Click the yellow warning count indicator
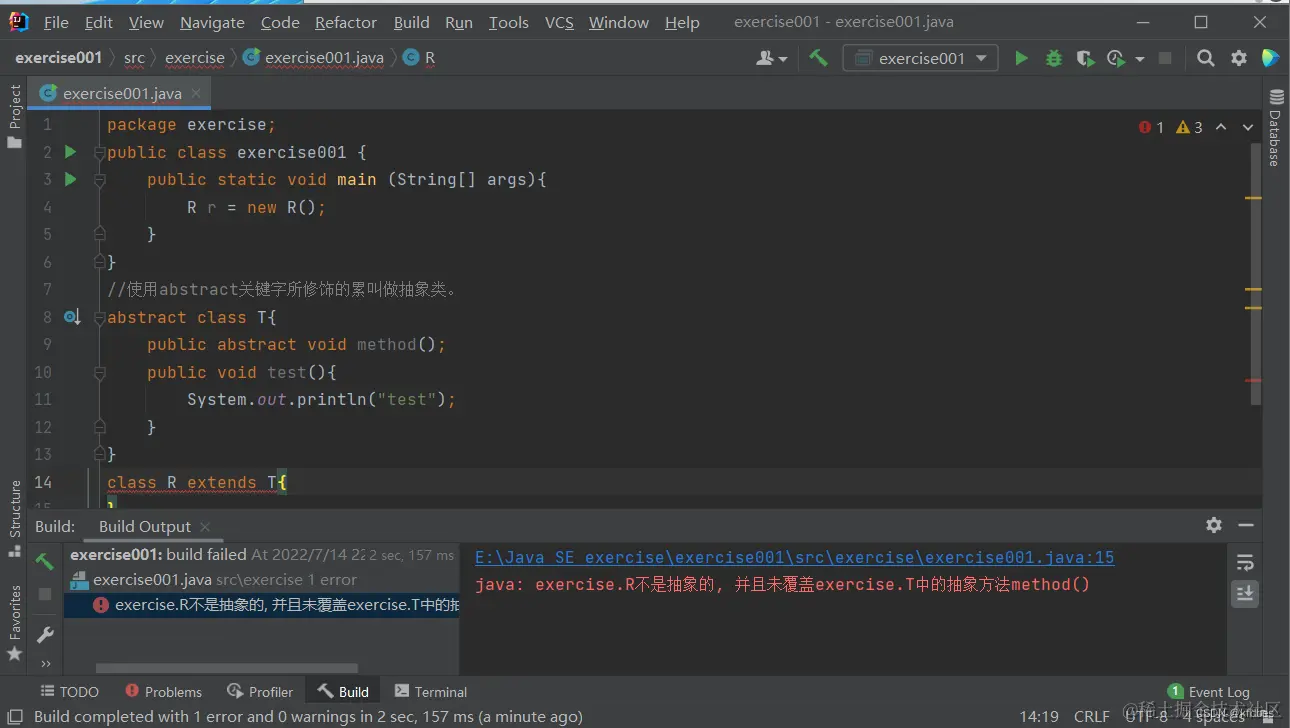 (1189, 127)
